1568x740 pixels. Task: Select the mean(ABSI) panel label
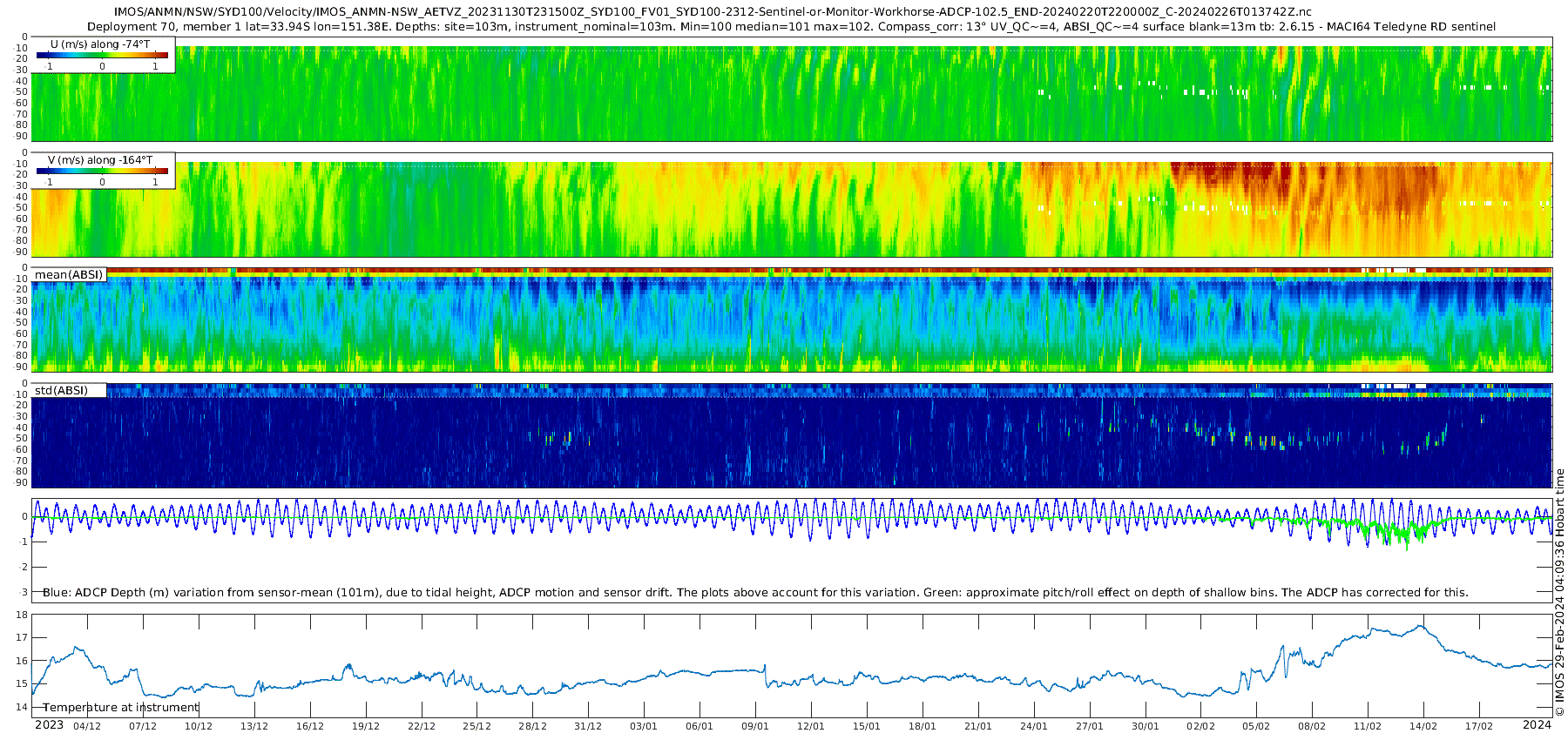click(69, 275)
